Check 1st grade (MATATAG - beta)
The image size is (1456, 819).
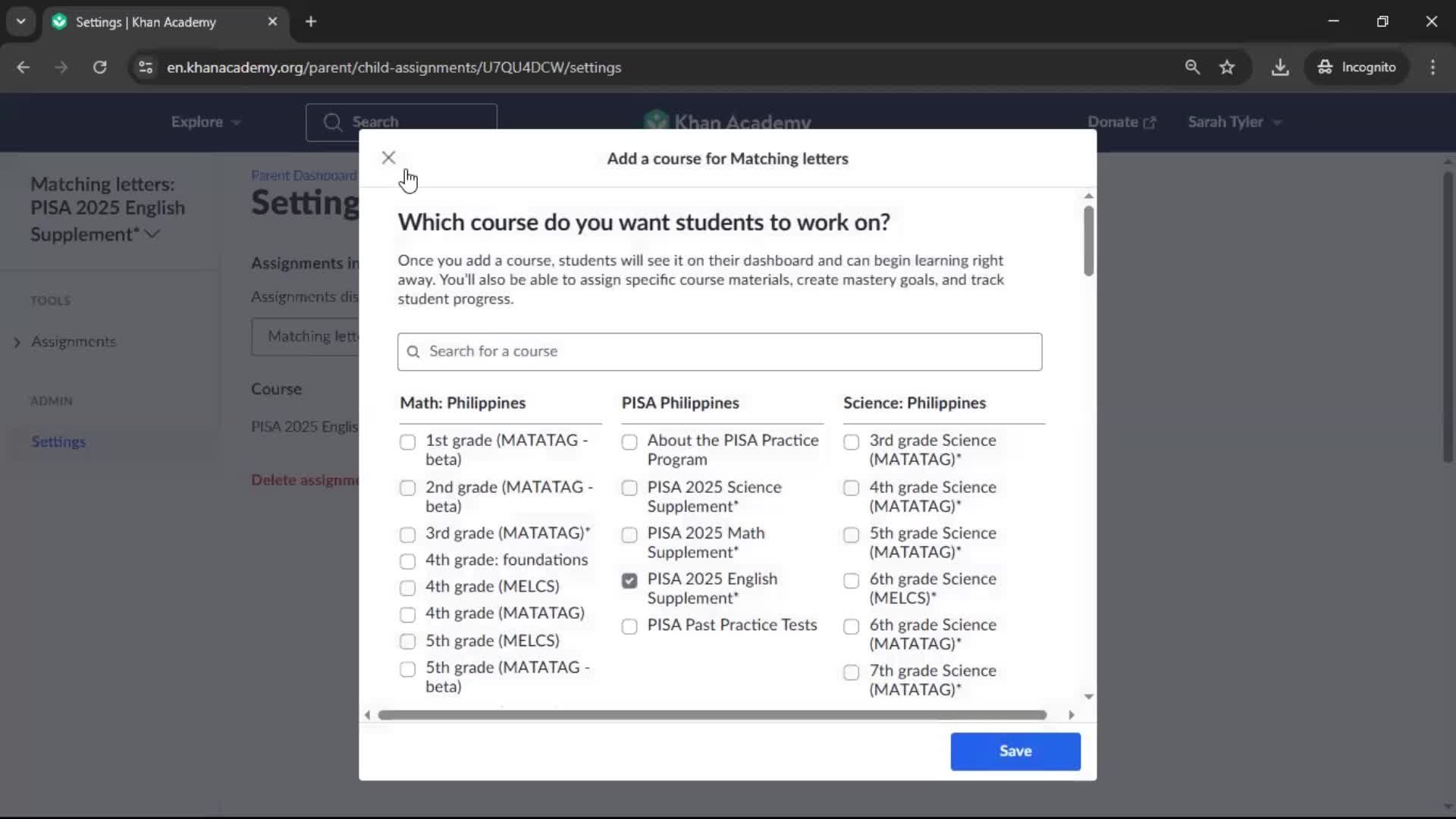407,441
